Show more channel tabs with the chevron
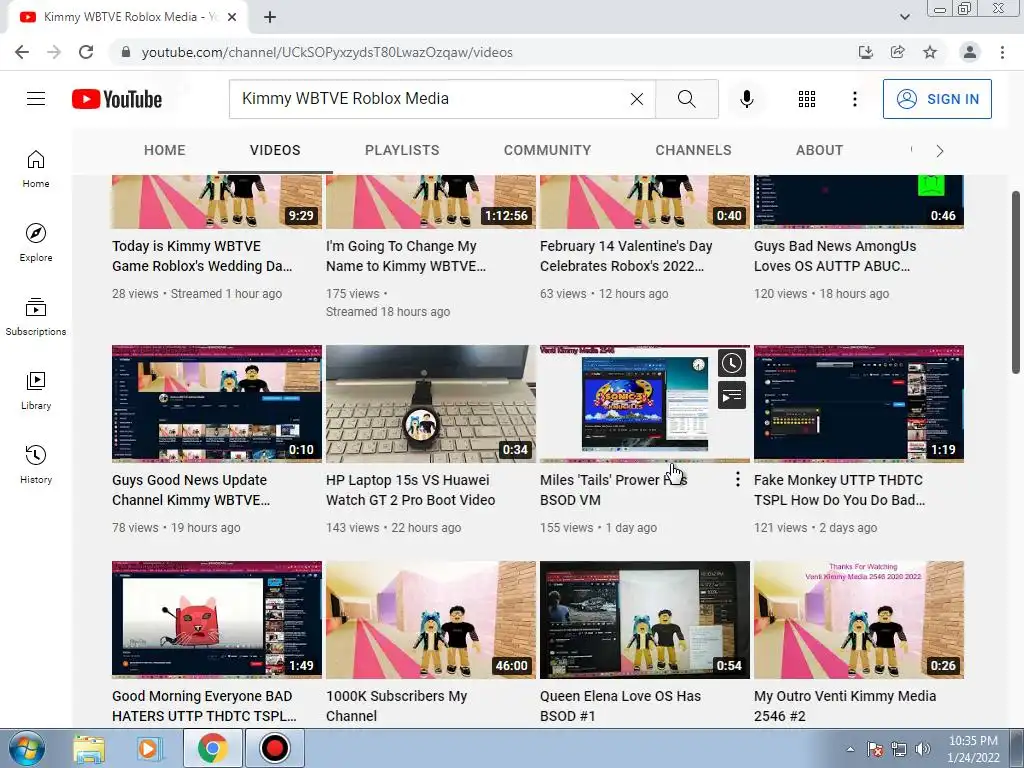The image size is (1024, 768). pyautogui.click(x=940, y=151)
